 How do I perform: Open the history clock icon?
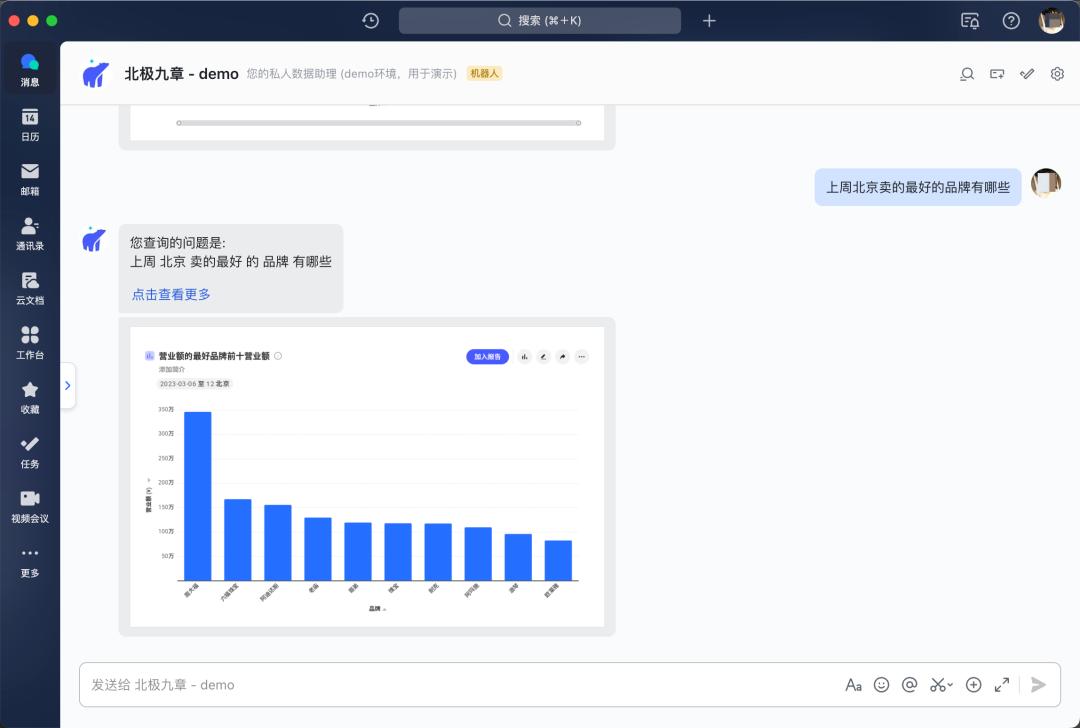point(371,21)
